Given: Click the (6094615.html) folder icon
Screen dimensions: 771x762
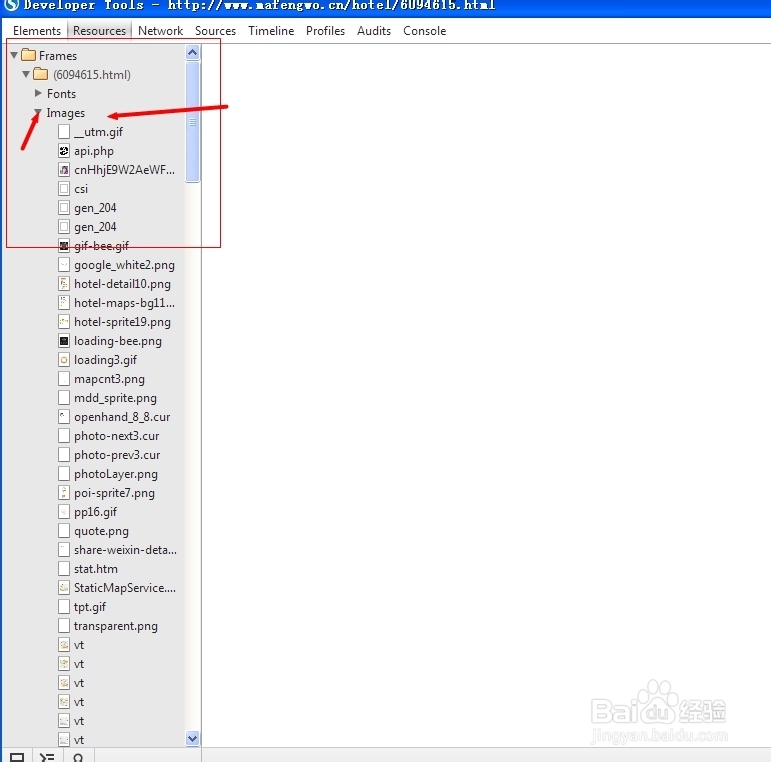Looking at the screenshot, I should click(x=40, y=74).
